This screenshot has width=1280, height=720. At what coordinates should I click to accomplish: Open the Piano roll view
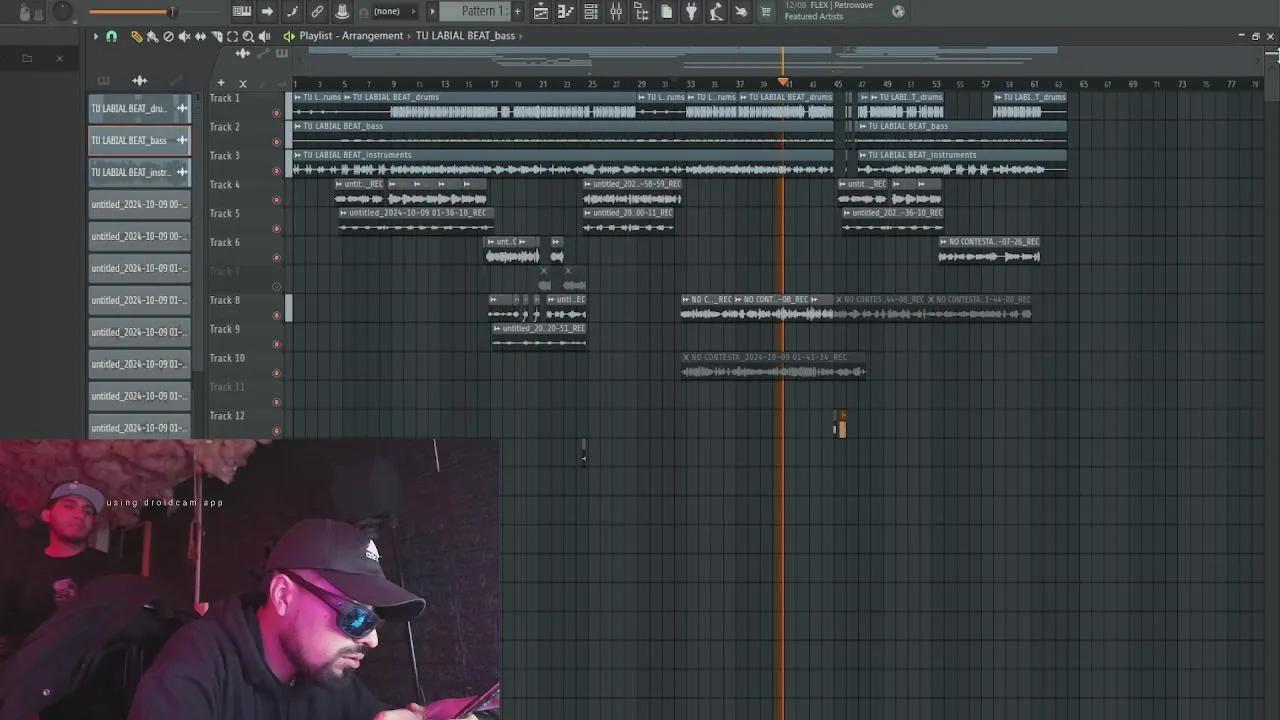coord(566,12)
